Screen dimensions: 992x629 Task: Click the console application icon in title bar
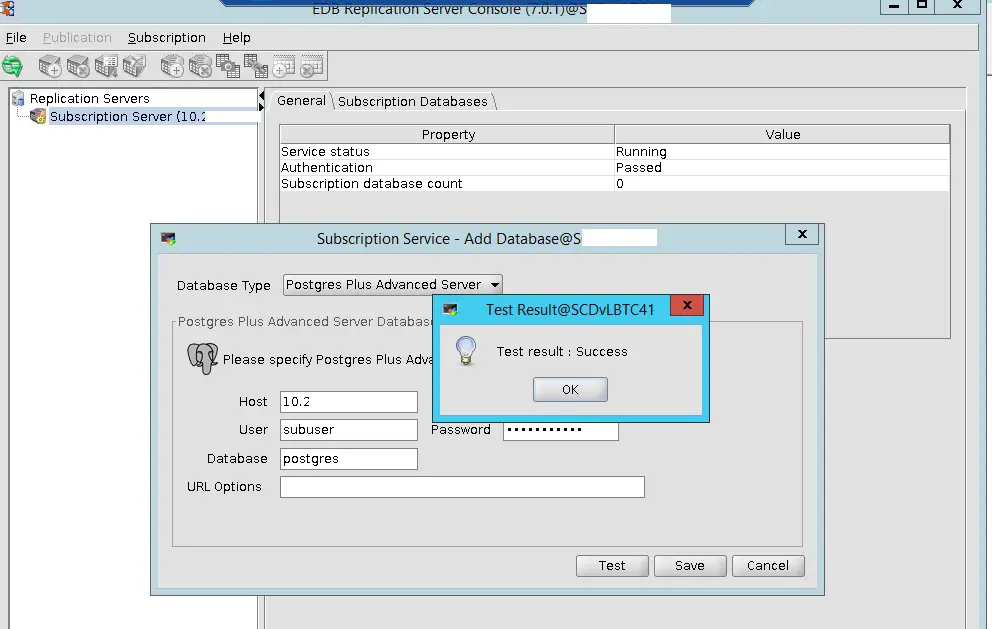[7, 8]
